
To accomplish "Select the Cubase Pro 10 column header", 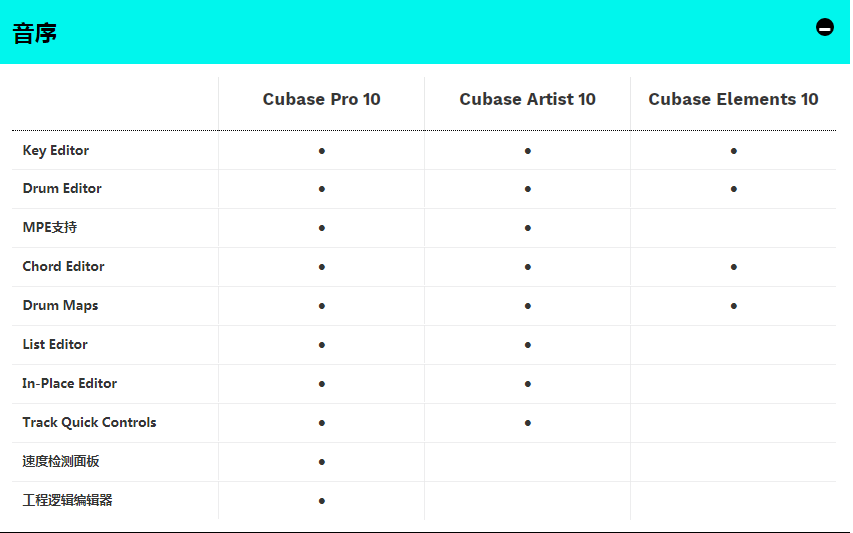I will (322, 99).
